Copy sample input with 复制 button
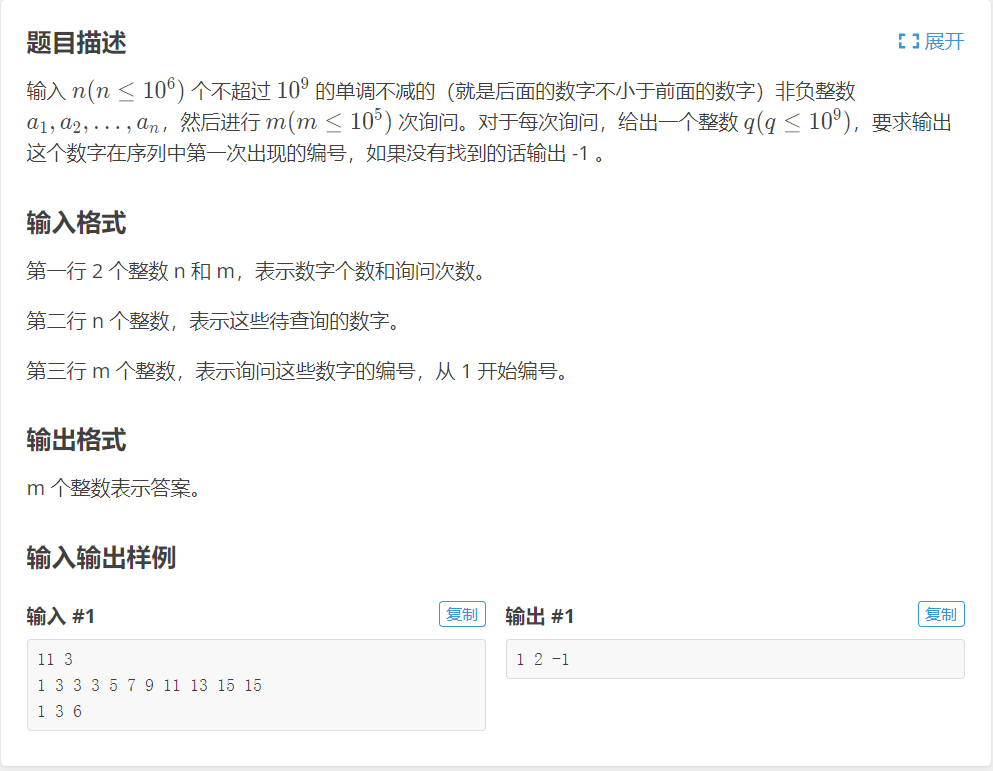993x771 pixels. point(462,614)
